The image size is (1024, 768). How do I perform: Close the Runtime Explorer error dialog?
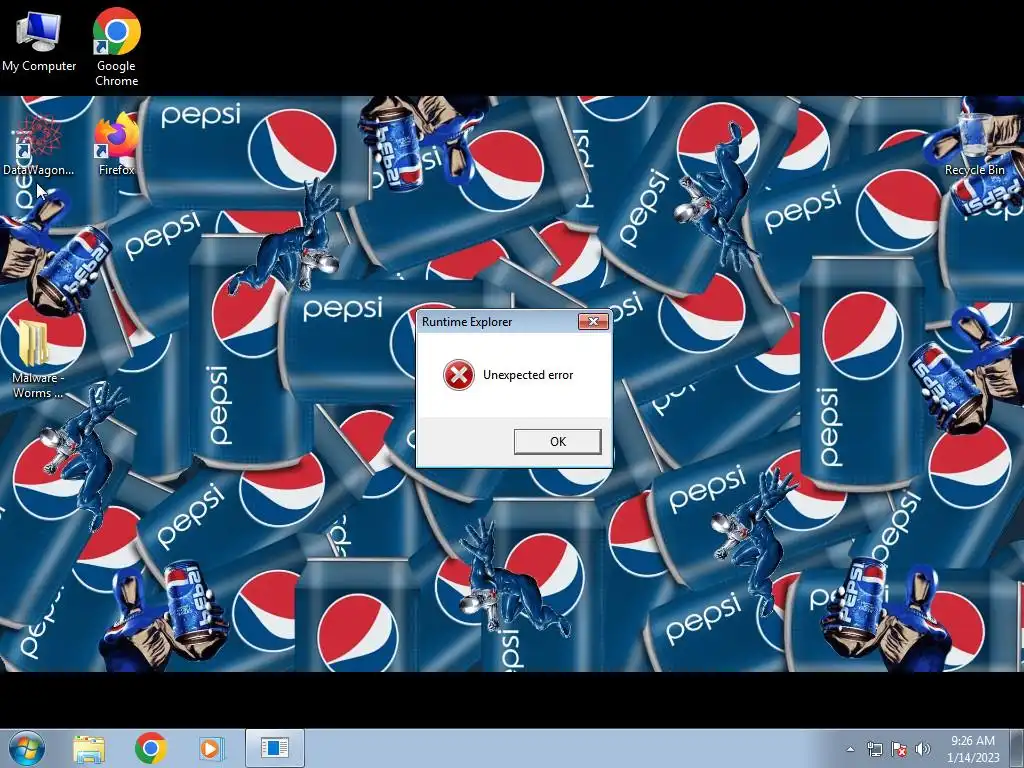click(x=593, y=321)
